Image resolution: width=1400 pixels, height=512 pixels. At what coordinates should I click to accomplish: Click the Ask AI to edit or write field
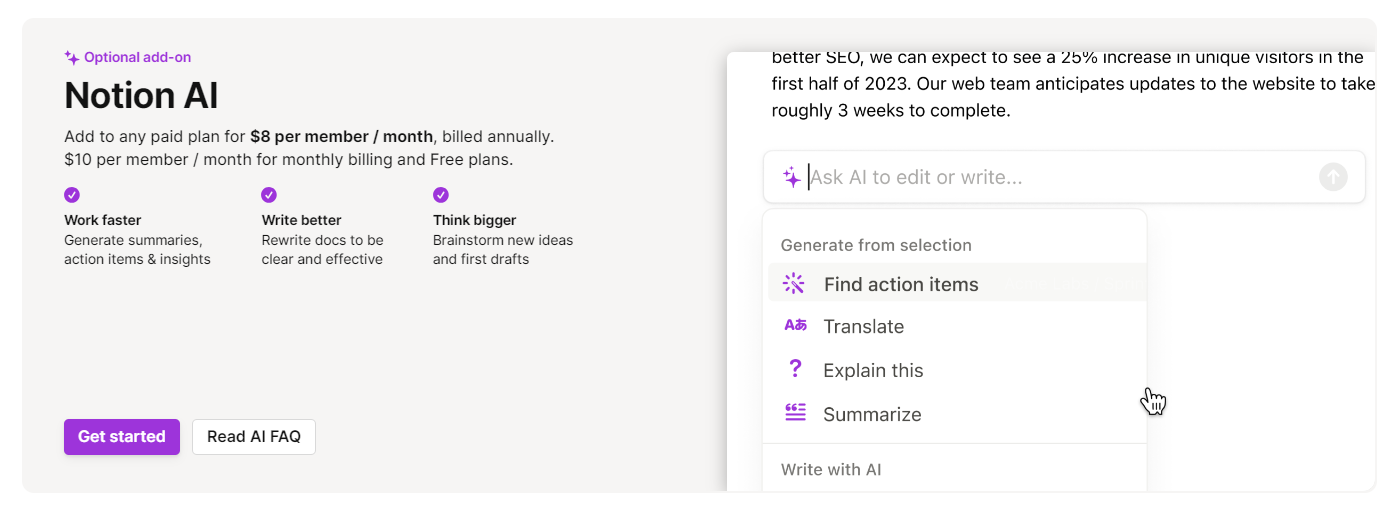[x=1064, y=177]
